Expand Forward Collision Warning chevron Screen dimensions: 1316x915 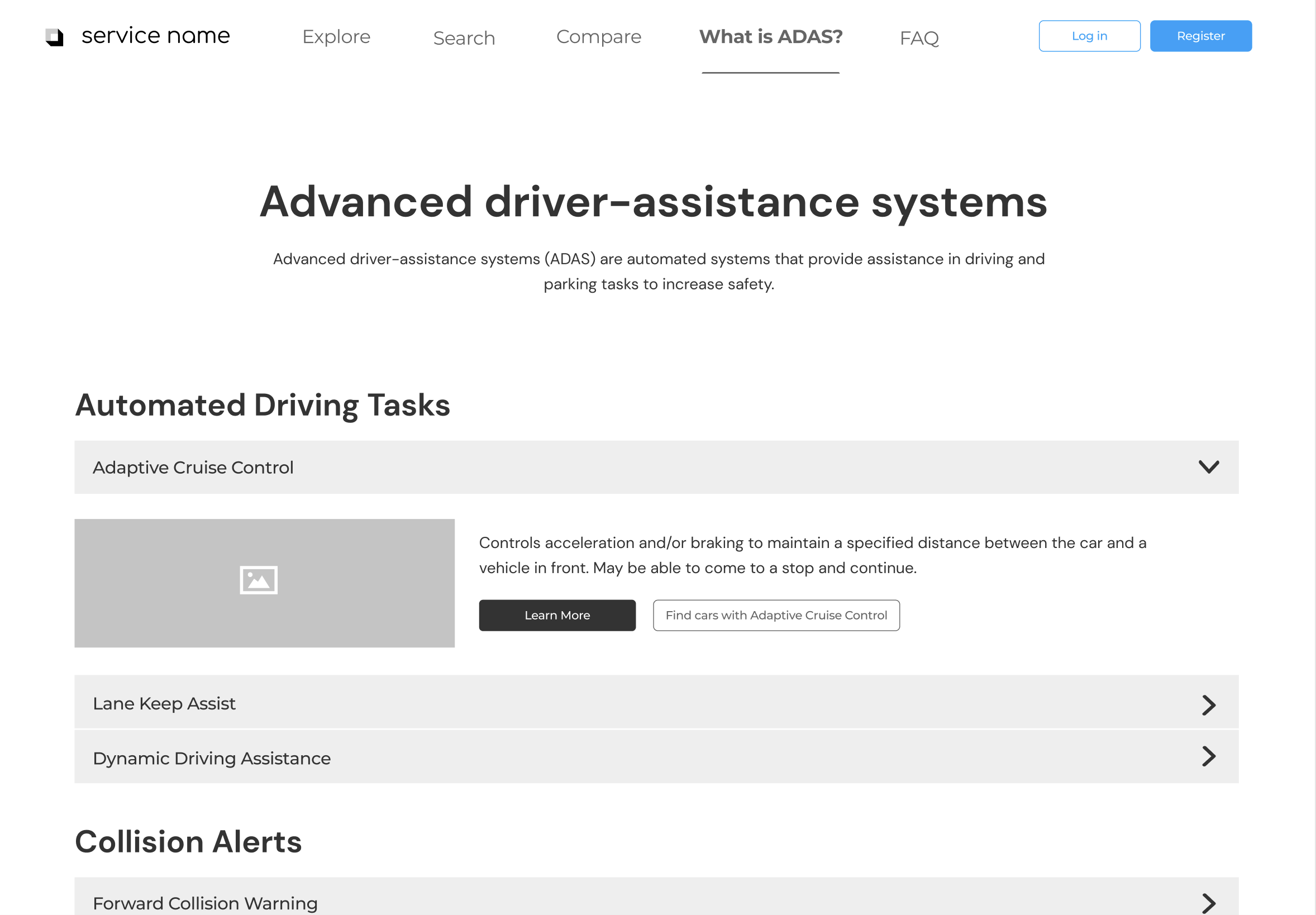(1209, 903)
